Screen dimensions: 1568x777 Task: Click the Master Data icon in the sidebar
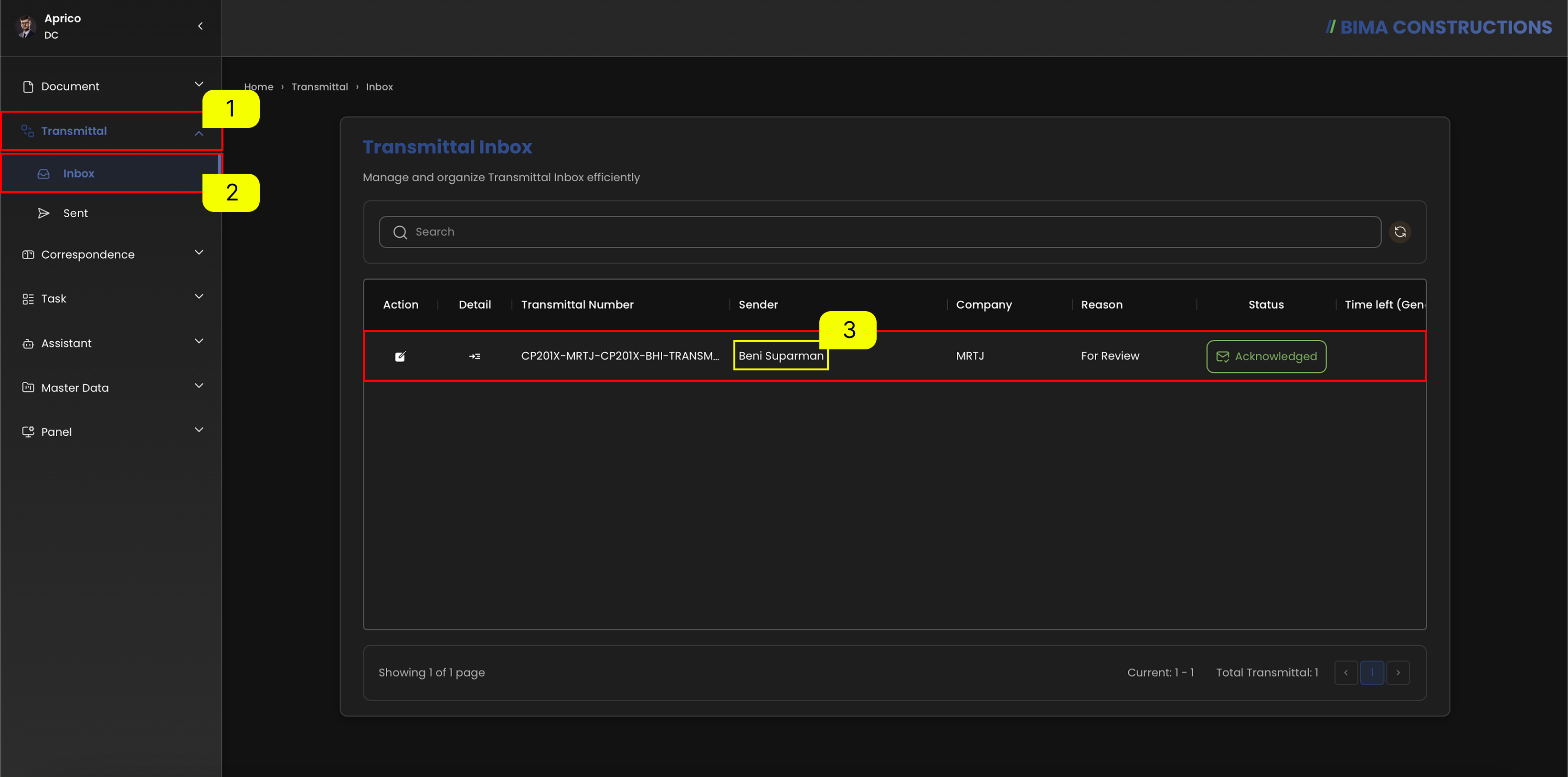click(28, 388)
